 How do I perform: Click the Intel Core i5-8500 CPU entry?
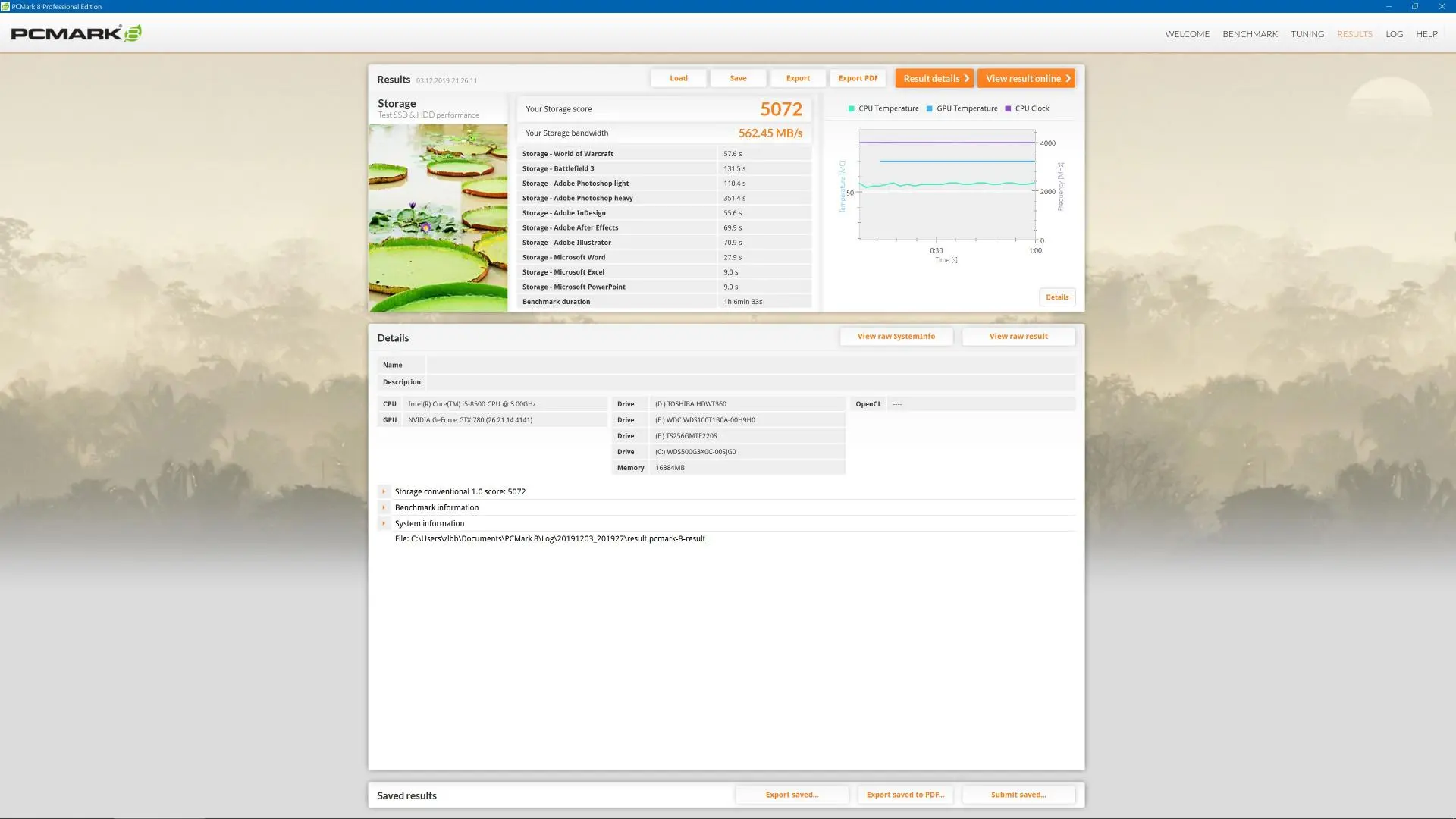(x=505, y=404)
